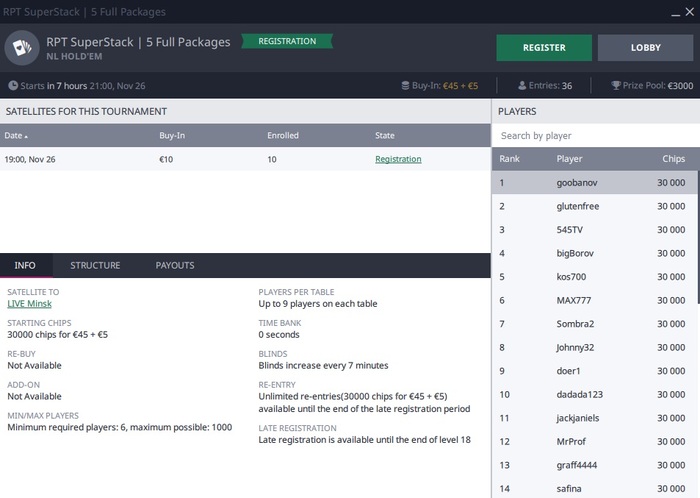Select player graff4444 in the list
Screen dimensions: 700x498
[594, 465]
